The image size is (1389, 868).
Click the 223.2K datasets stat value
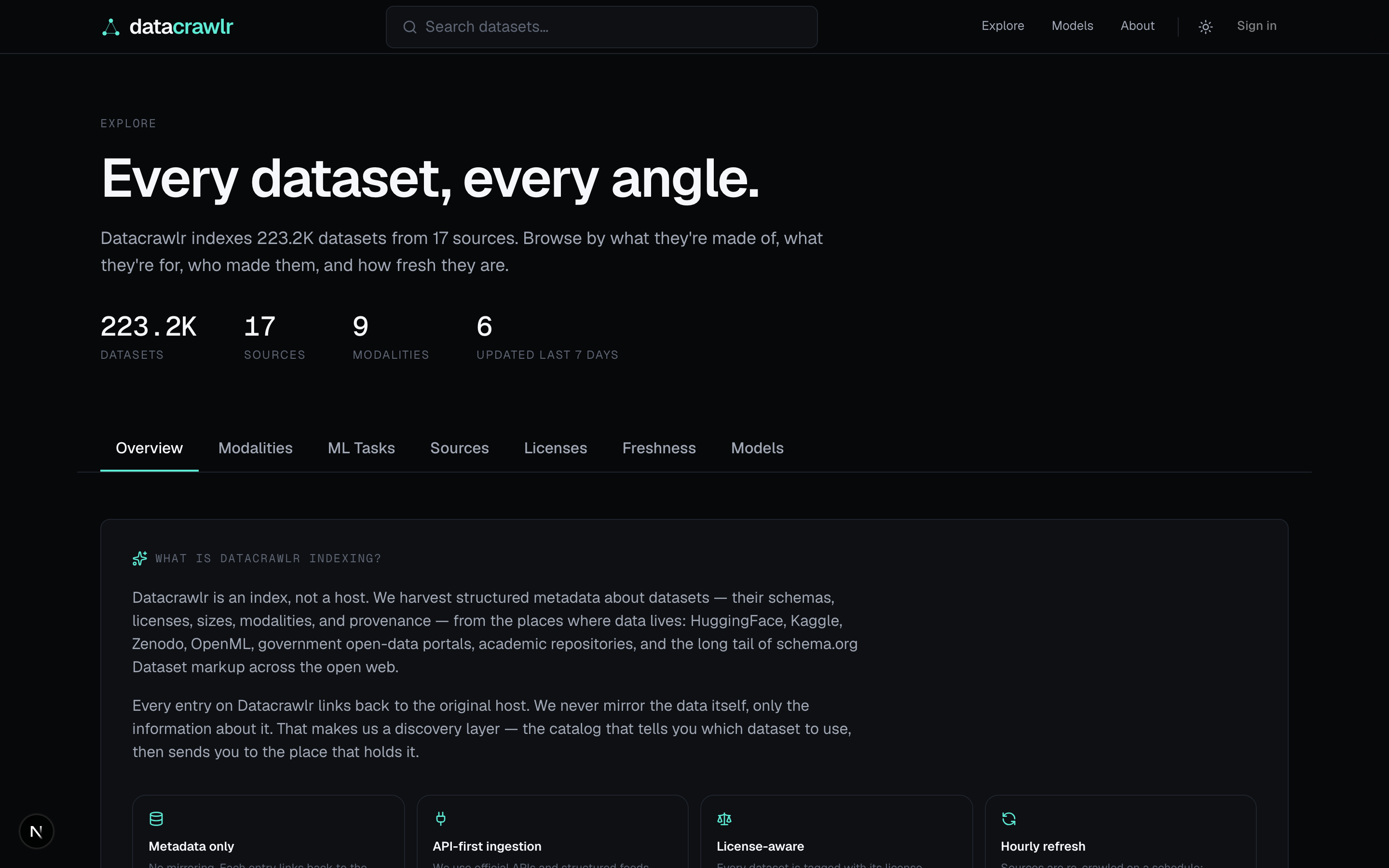pyautogui.click(x=149, y=326)
